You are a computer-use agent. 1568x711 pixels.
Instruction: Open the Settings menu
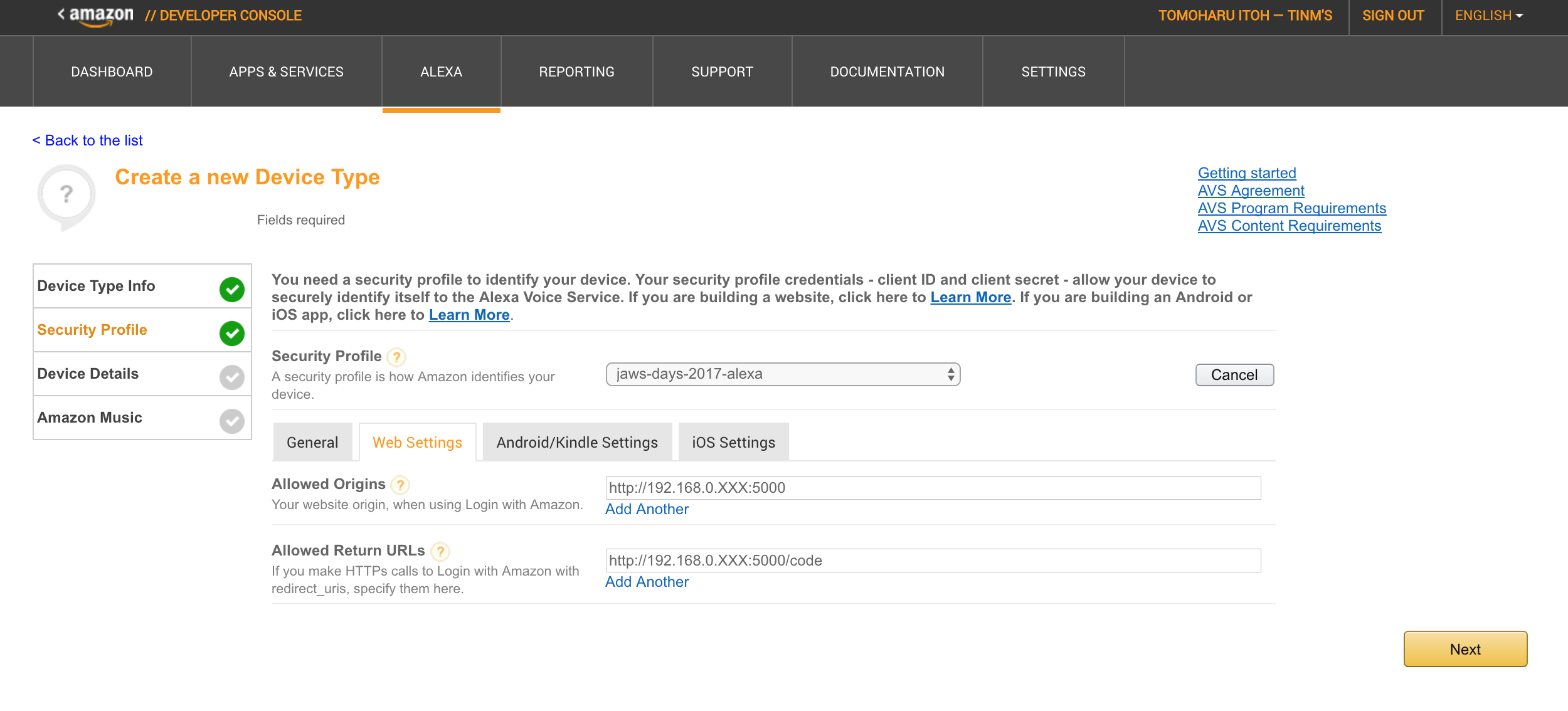[x=1053, y=71]
